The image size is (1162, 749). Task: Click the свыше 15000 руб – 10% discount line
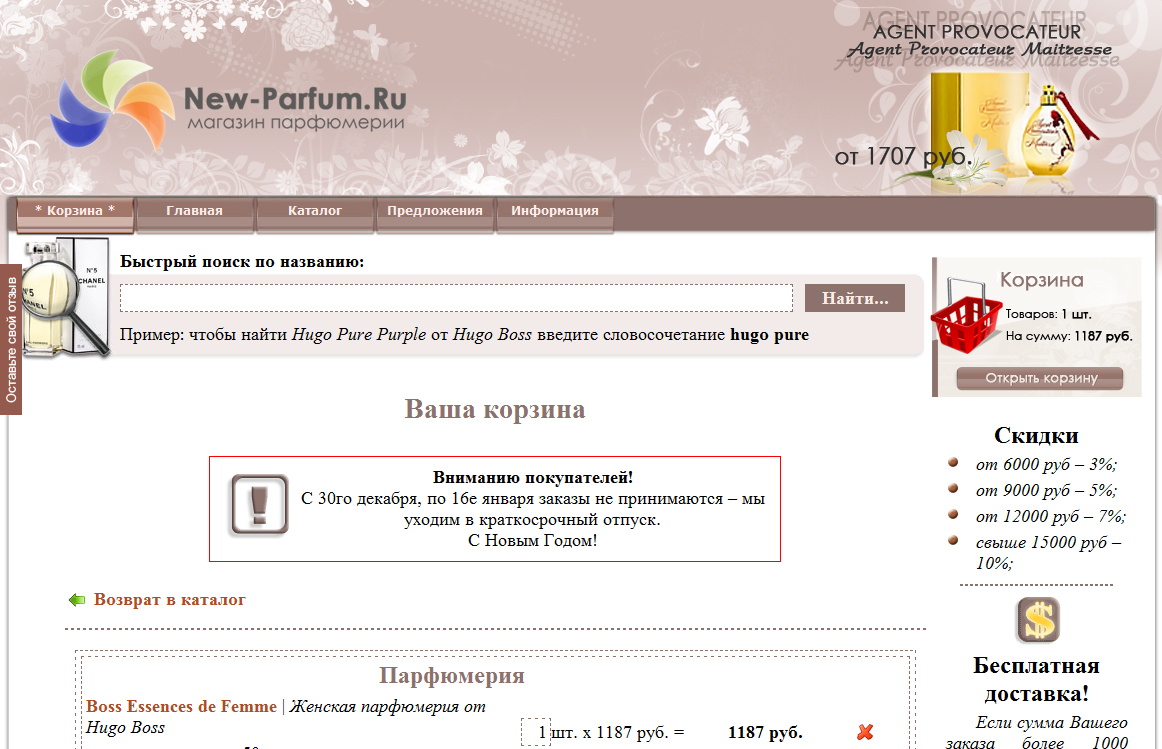point(1049,553)
